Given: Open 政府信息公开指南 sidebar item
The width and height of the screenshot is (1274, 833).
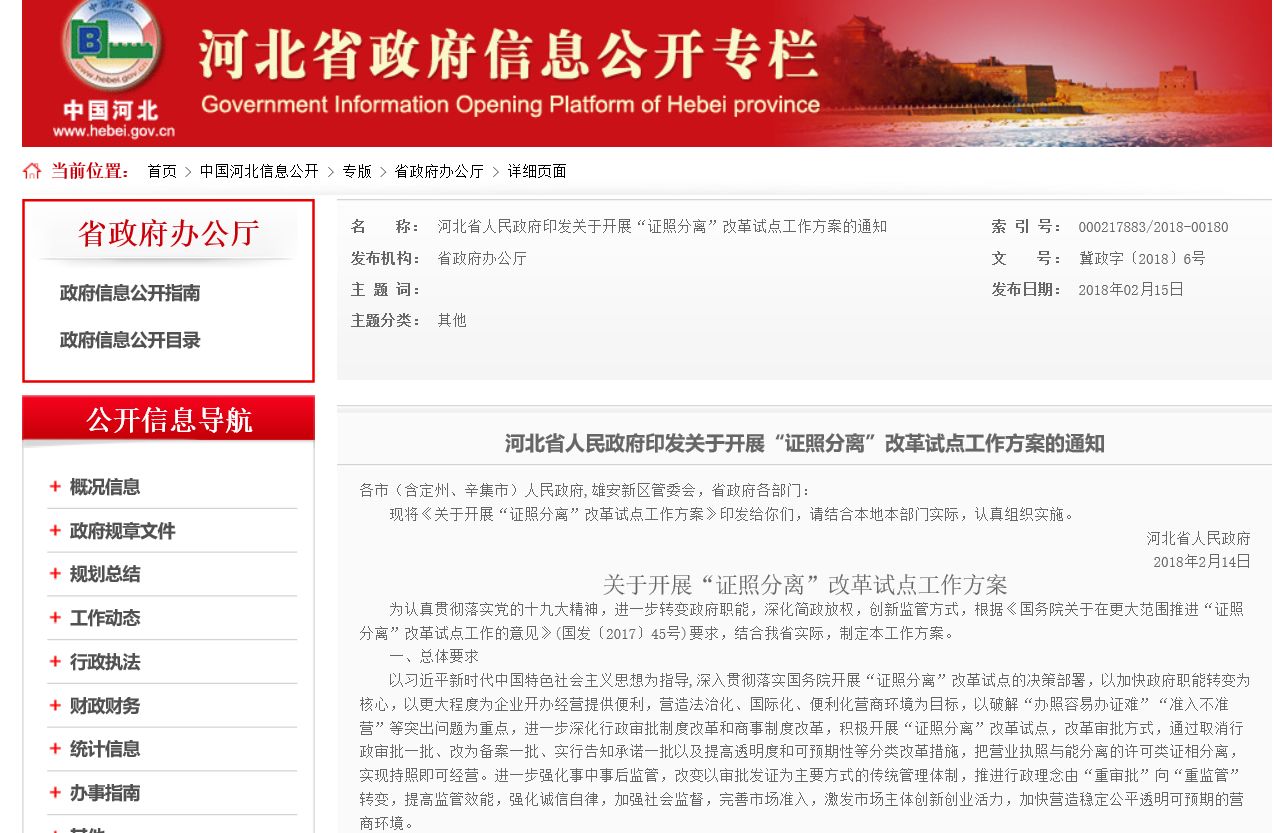Looking at the screenshot, I should pos(130,293).
